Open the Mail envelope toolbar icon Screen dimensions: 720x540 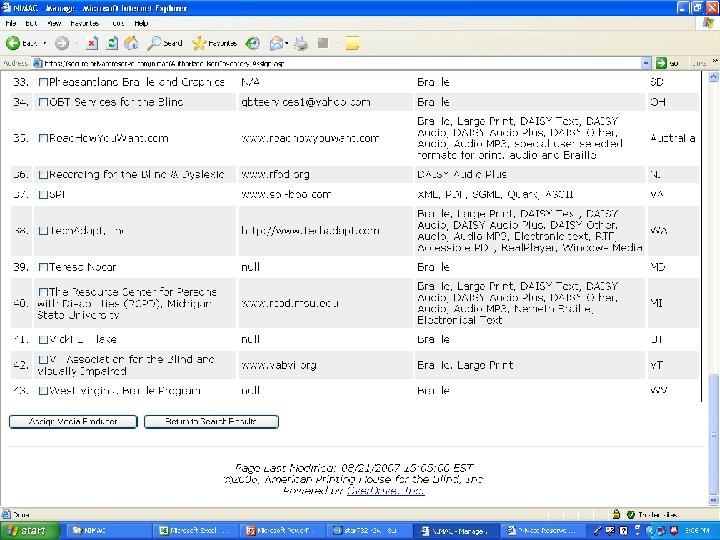tap(276, 43)
